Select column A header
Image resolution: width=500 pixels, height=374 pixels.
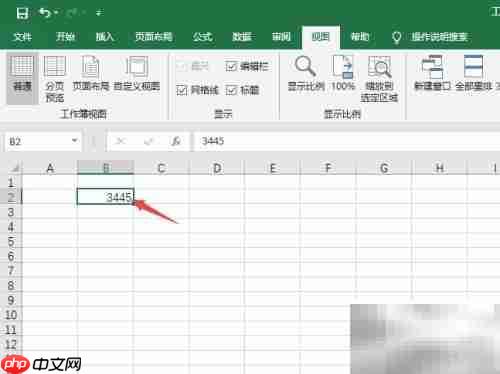pyautogui.click(x=50, y=168)
